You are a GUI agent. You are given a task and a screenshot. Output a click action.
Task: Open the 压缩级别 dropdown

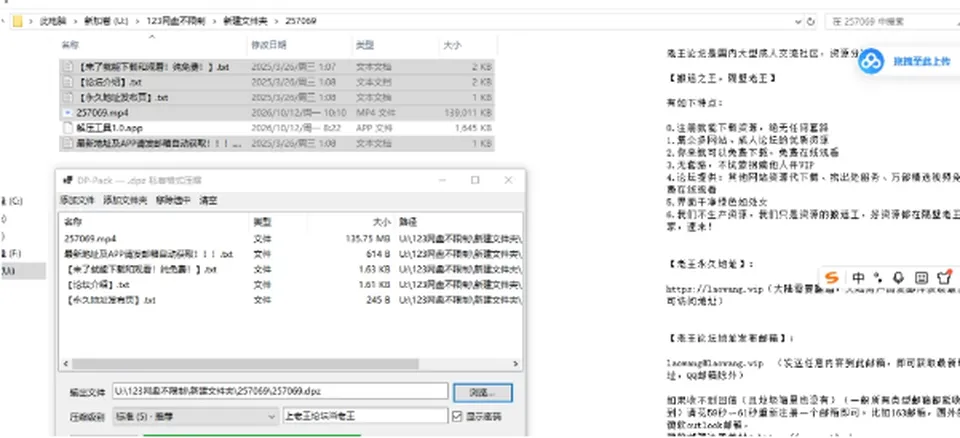pos(195,417)
